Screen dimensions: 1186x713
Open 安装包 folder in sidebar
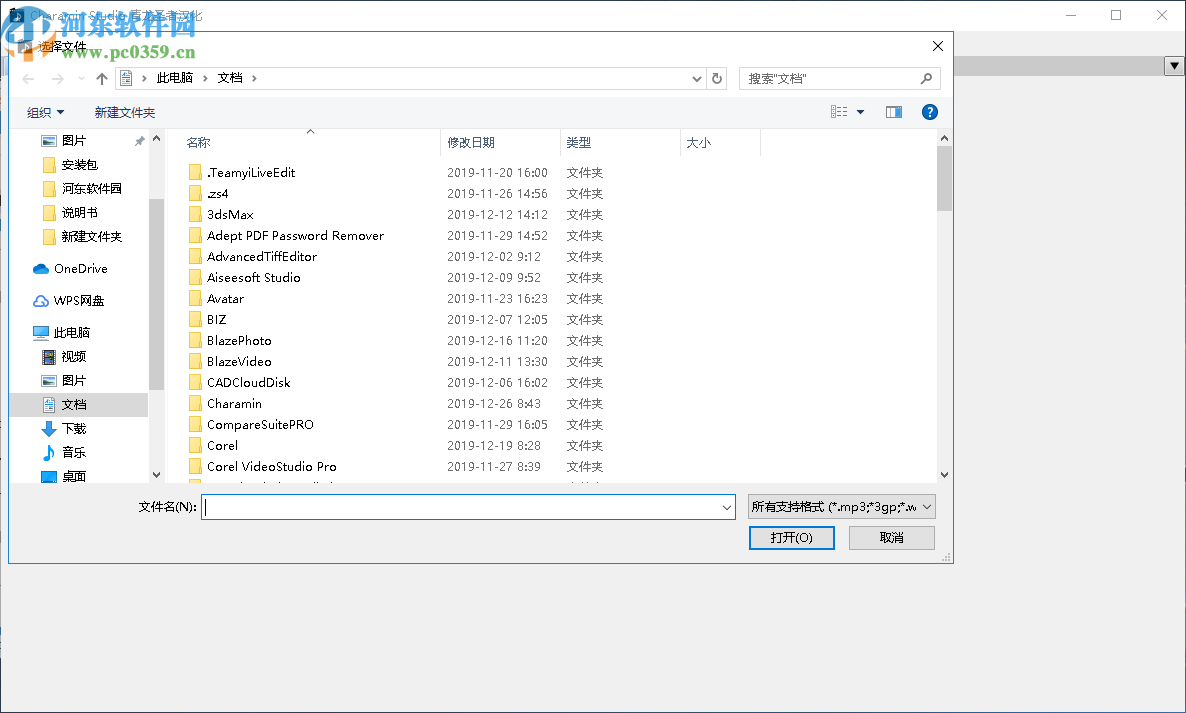(x=79, y=165)
